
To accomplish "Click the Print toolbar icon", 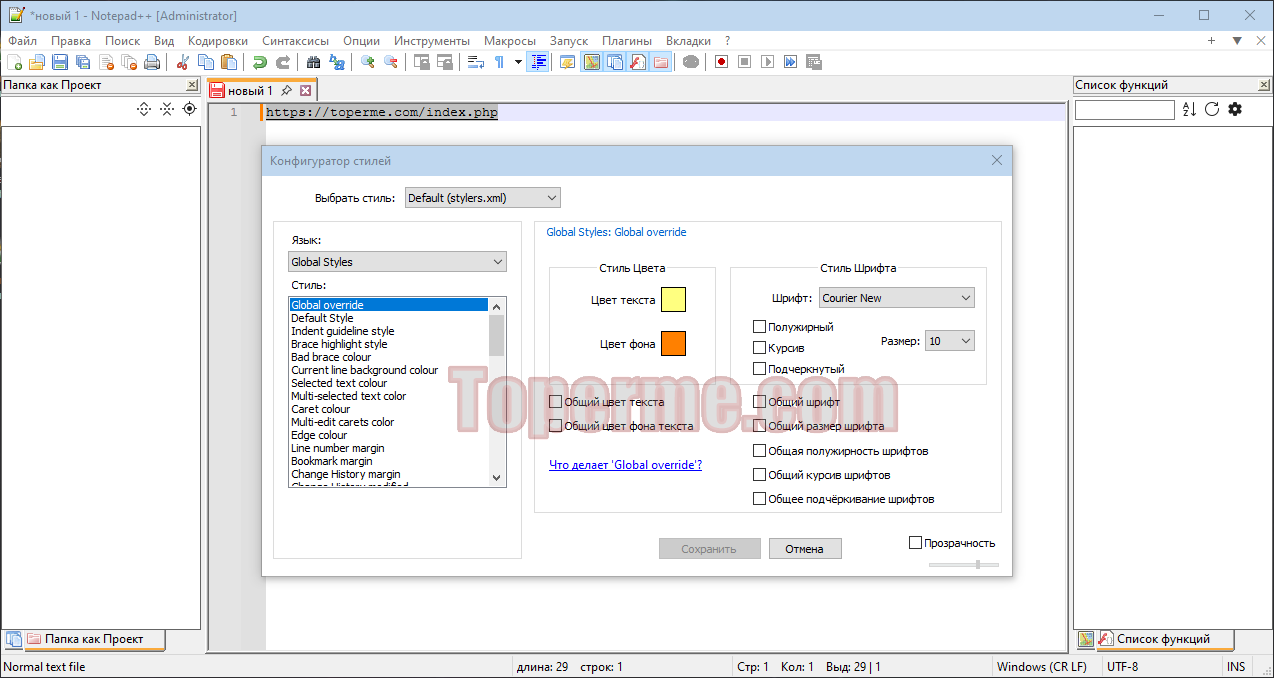I will 152,62.
